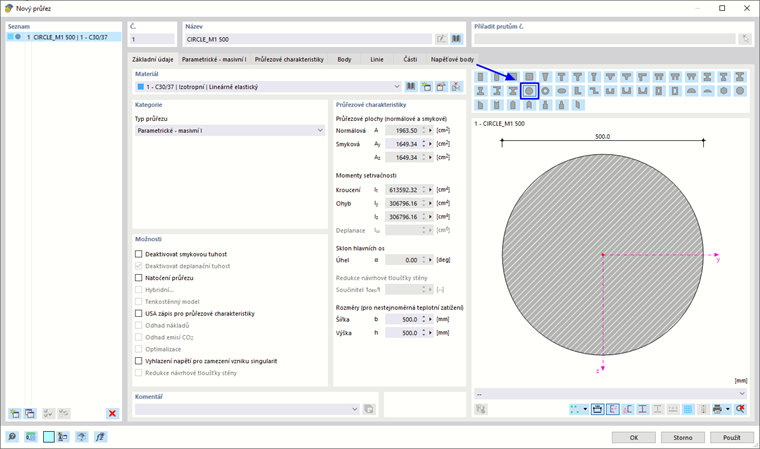Switch to Průřezové charakteristiky tab
The width and height of the screenshot is (760, 449).
pyautogui.click(x=288, y=60)
